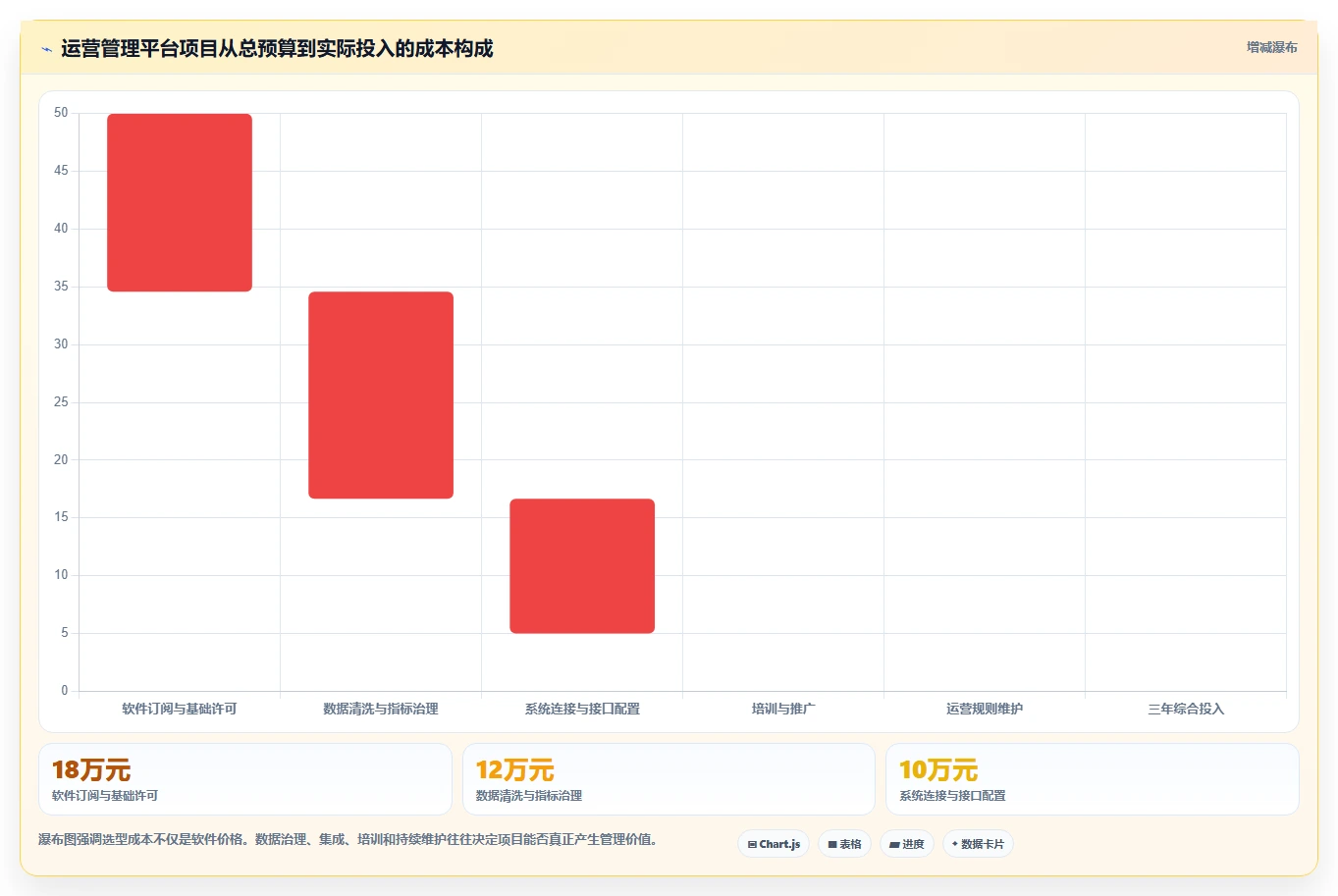Click axis label 数据清洗与指标治理
Image resolution: width=1338 pixels, height=896 pixels.
point(381,709)
